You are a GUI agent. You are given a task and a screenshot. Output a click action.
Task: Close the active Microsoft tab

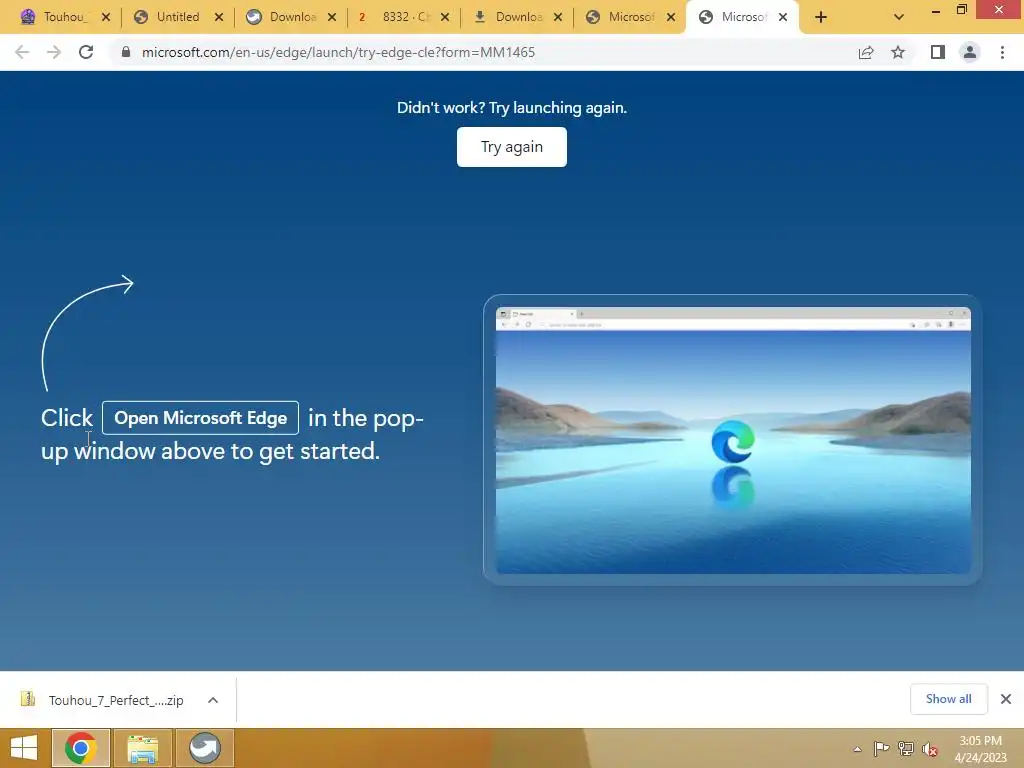point(783,17)
